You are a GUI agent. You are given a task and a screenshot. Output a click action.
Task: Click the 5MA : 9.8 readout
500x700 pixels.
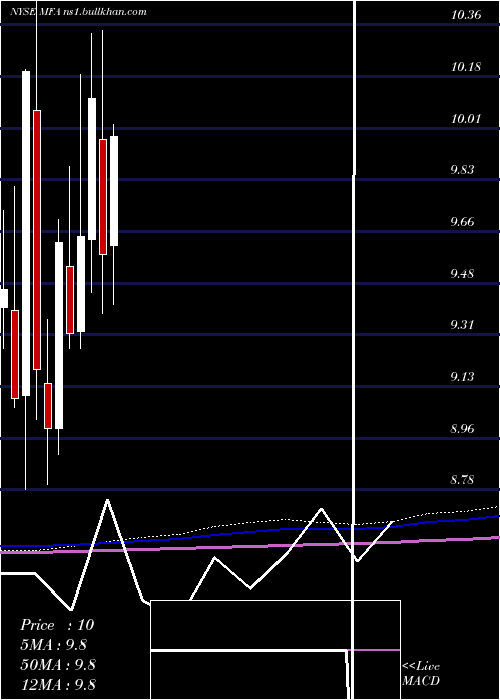(54, 645)
